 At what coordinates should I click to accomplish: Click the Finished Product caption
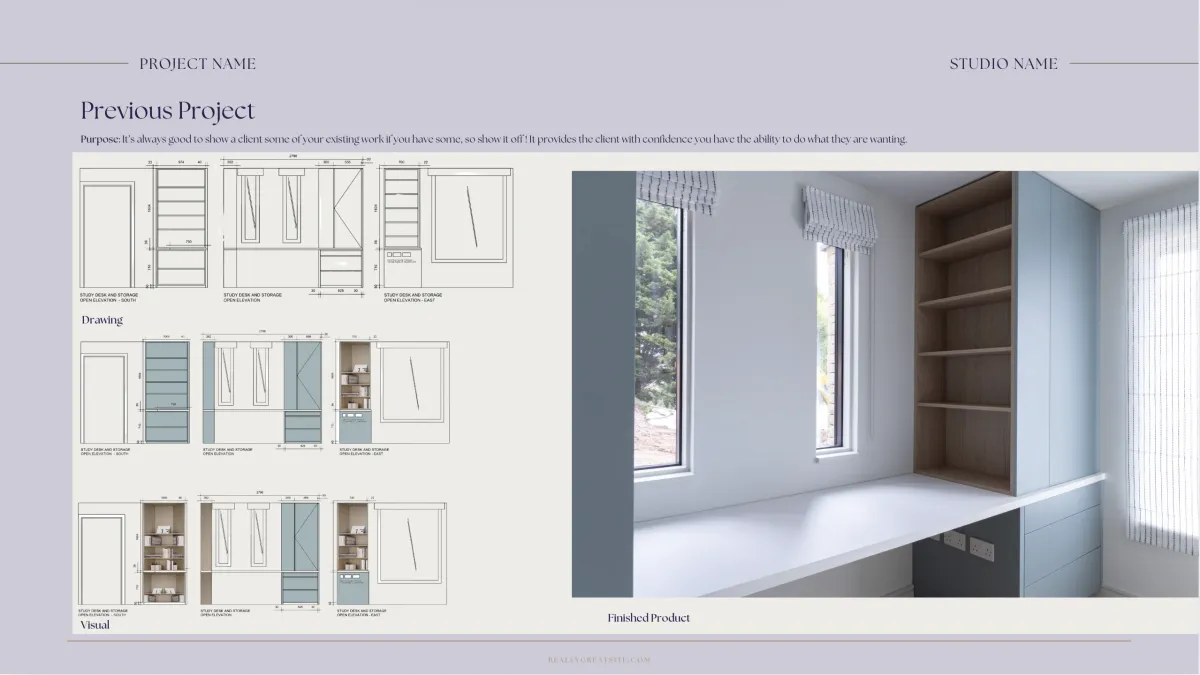pyautogui.click(x=649, y=618)
